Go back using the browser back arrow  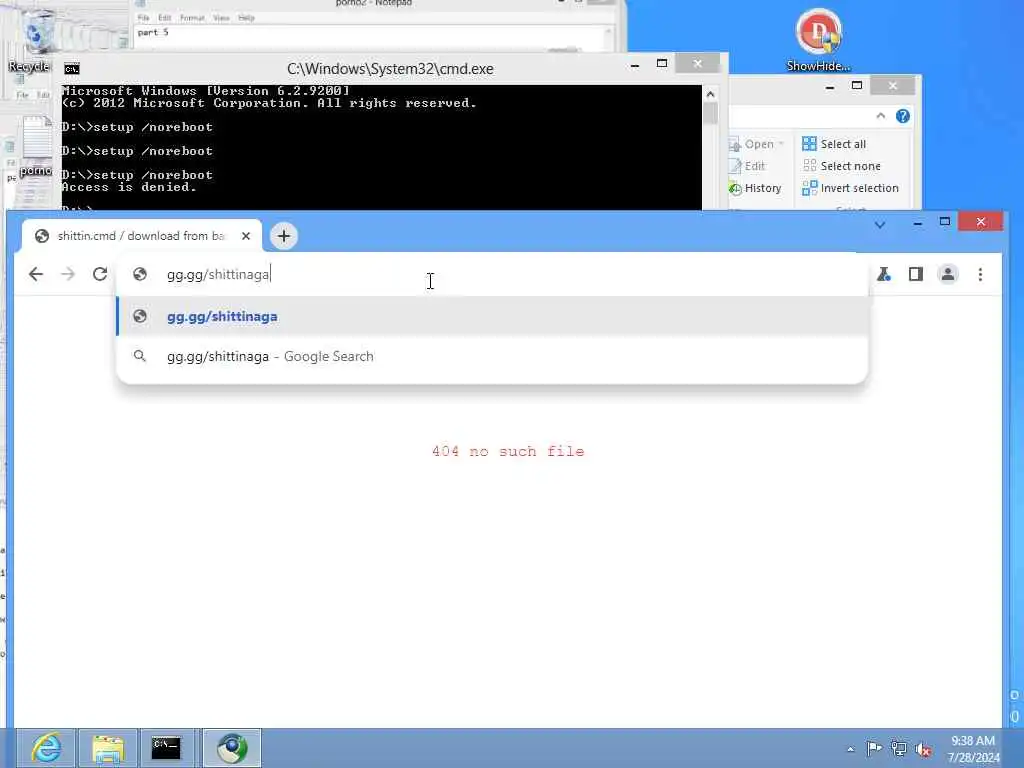[36, 274]
